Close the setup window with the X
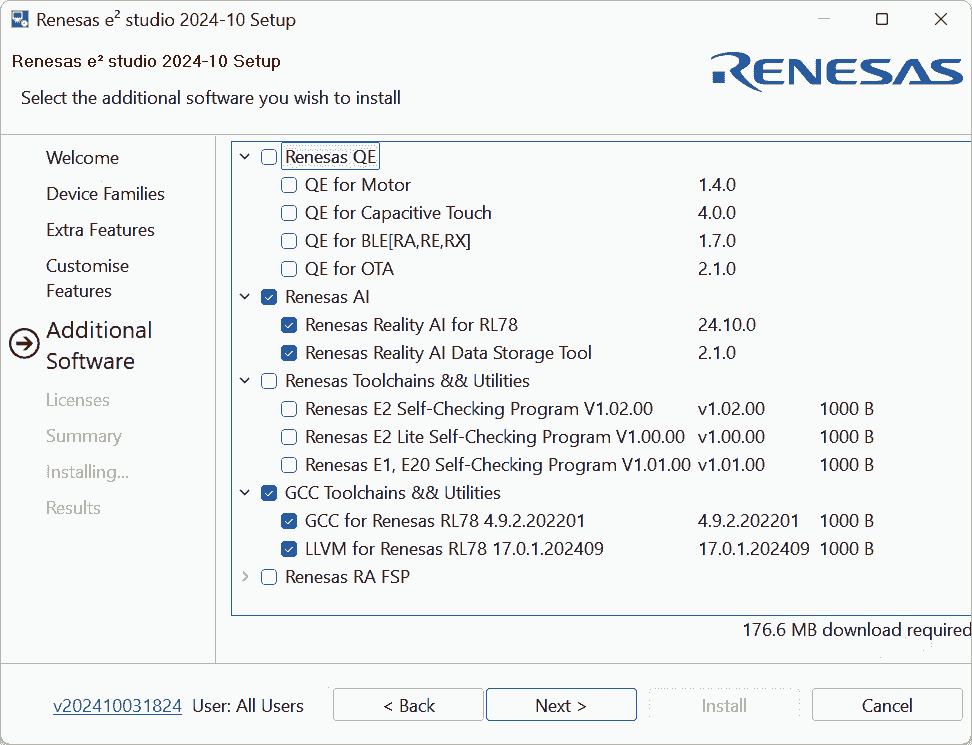The height and width of the screenshot is (745, 972). [940, 20]
